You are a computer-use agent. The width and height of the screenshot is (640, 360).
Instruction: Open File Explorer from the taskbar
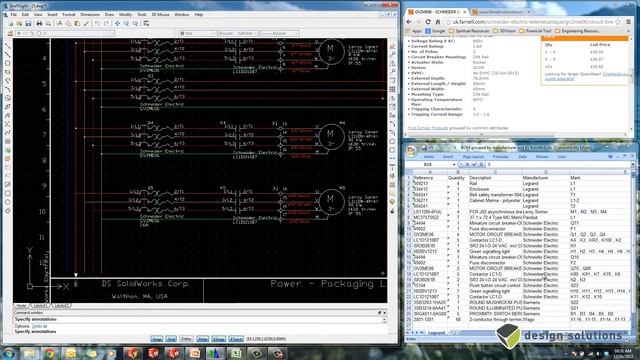click(29, 353)
